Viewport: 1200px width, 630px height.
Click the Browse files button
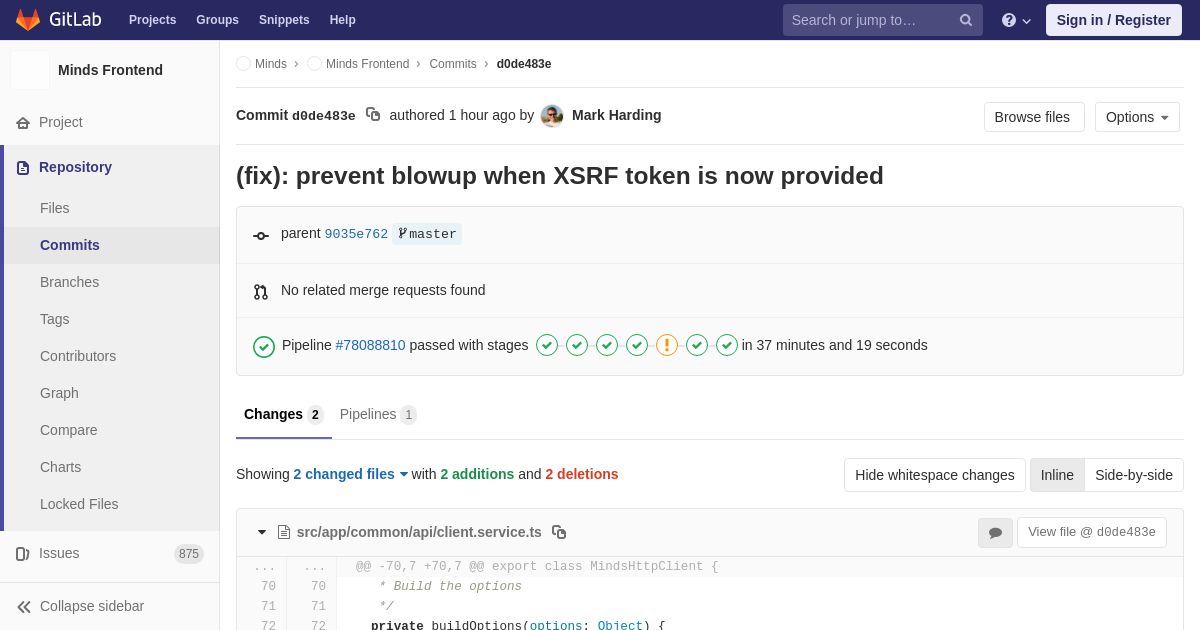coord(1034,117)
